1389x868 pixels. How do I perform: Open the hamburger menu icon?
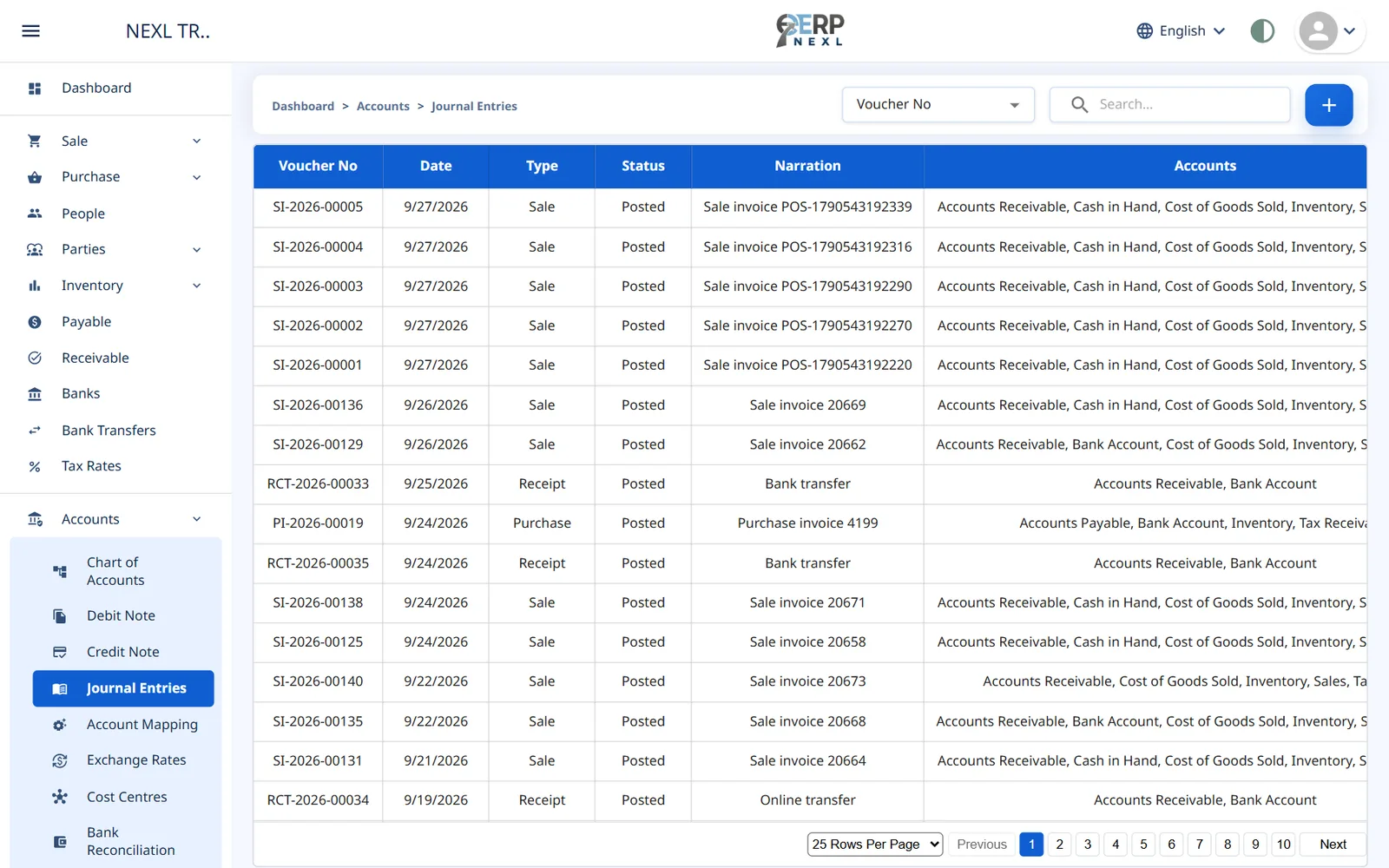[30, 31]
